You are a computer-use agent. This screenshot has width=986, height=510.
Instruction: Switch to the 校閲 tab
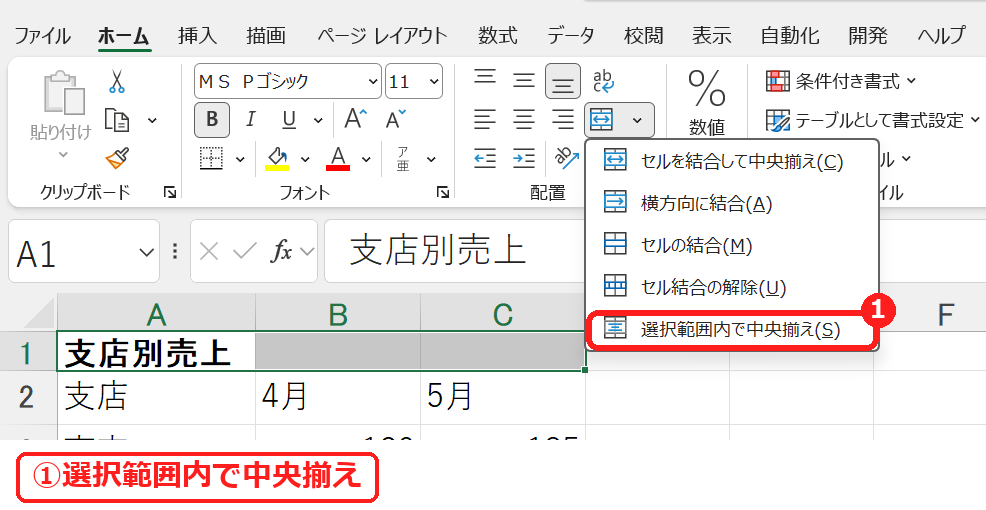tap(643, 35)
